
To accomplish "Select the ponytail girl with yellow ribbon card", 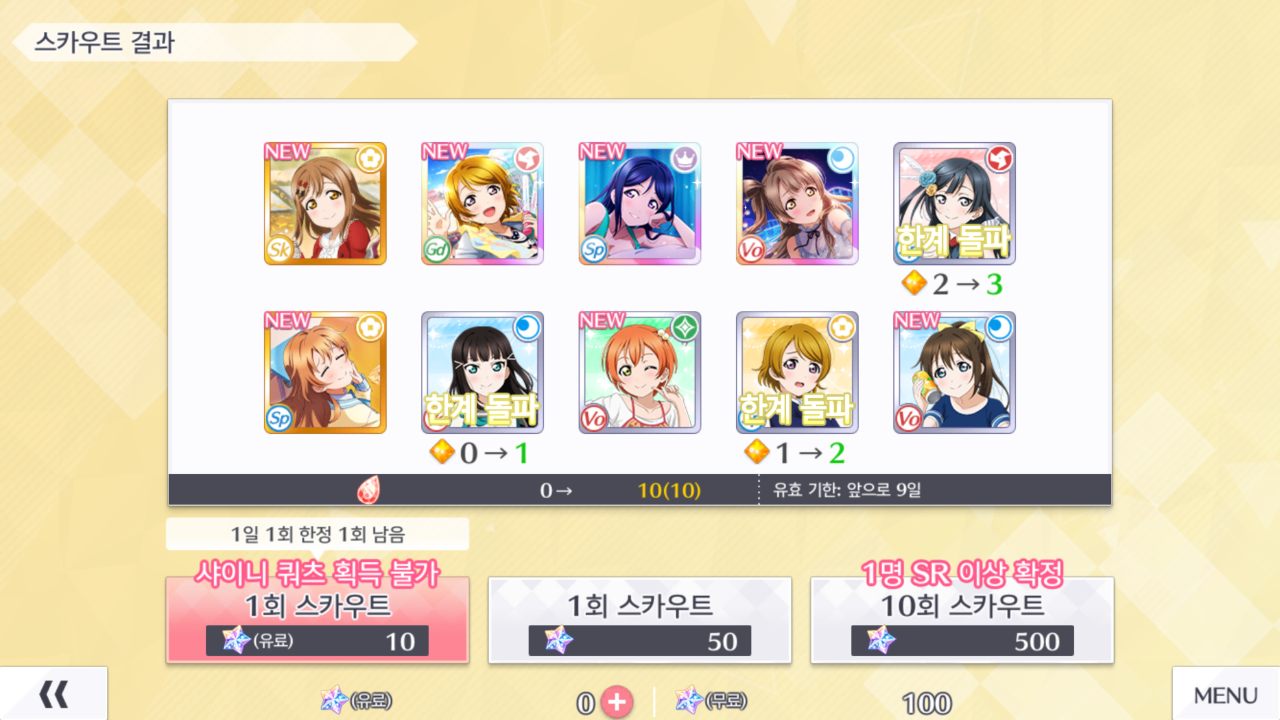I will pyautogui.click(x=954, y=372).
